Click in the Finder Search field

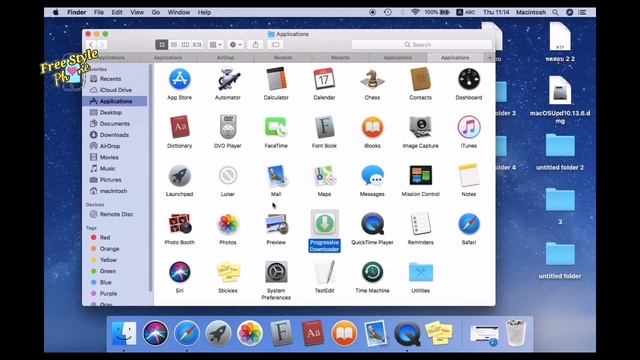pos(422,44)
